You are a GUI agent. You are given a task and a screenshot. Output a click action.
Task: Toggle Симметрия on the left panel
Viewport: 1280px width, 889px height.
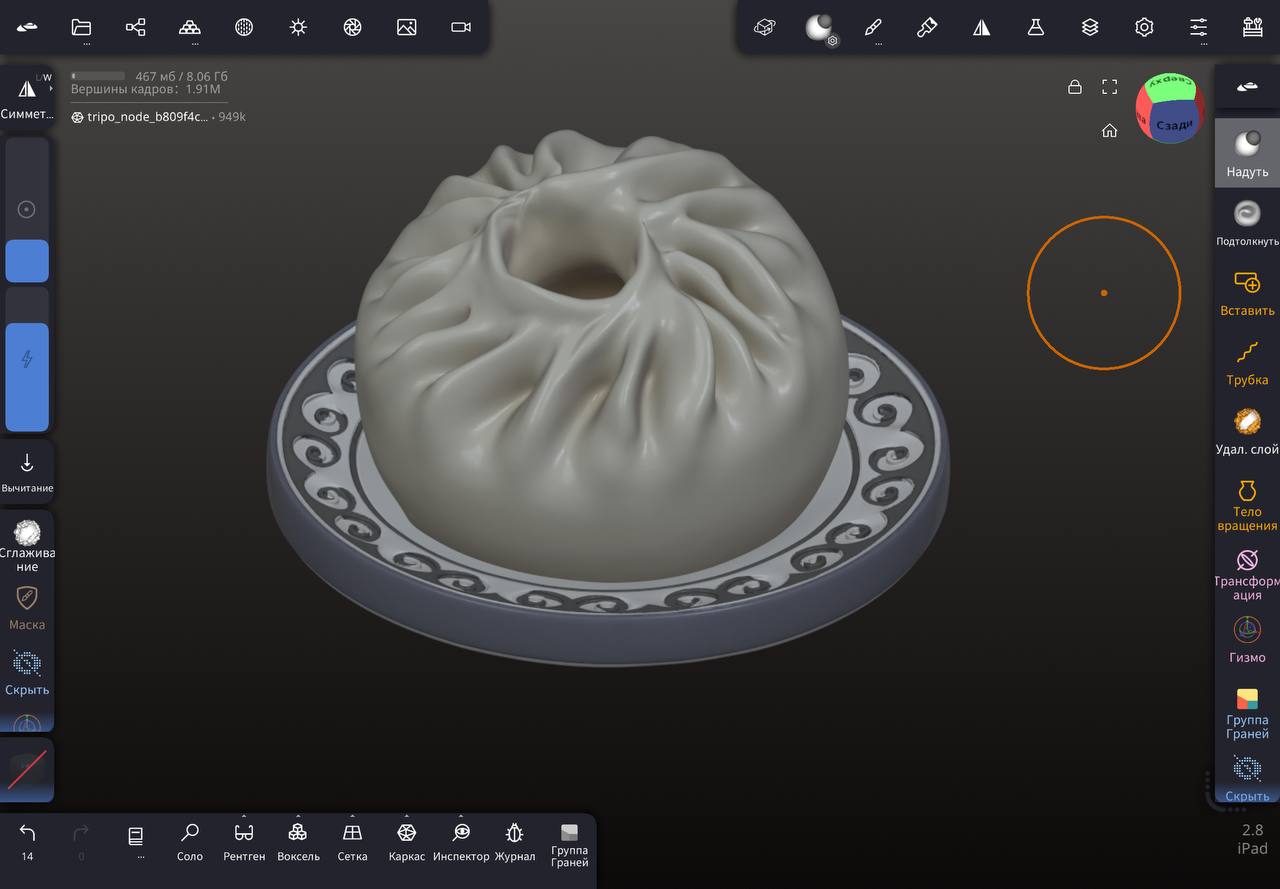coord(27,98)
